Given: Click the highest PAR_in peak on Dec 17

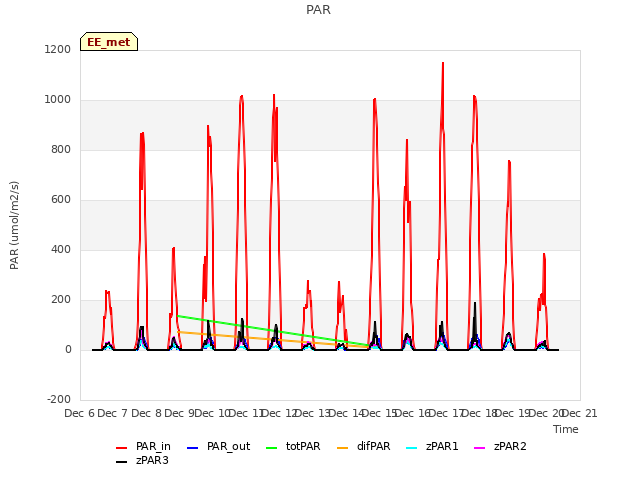Looking at the screenshot, I should click(443, 63).
